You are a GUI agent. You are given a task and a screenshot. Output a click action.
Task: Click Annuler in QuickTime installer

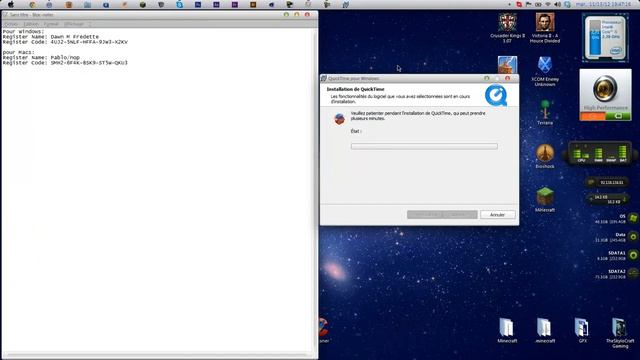coord(497,215)
